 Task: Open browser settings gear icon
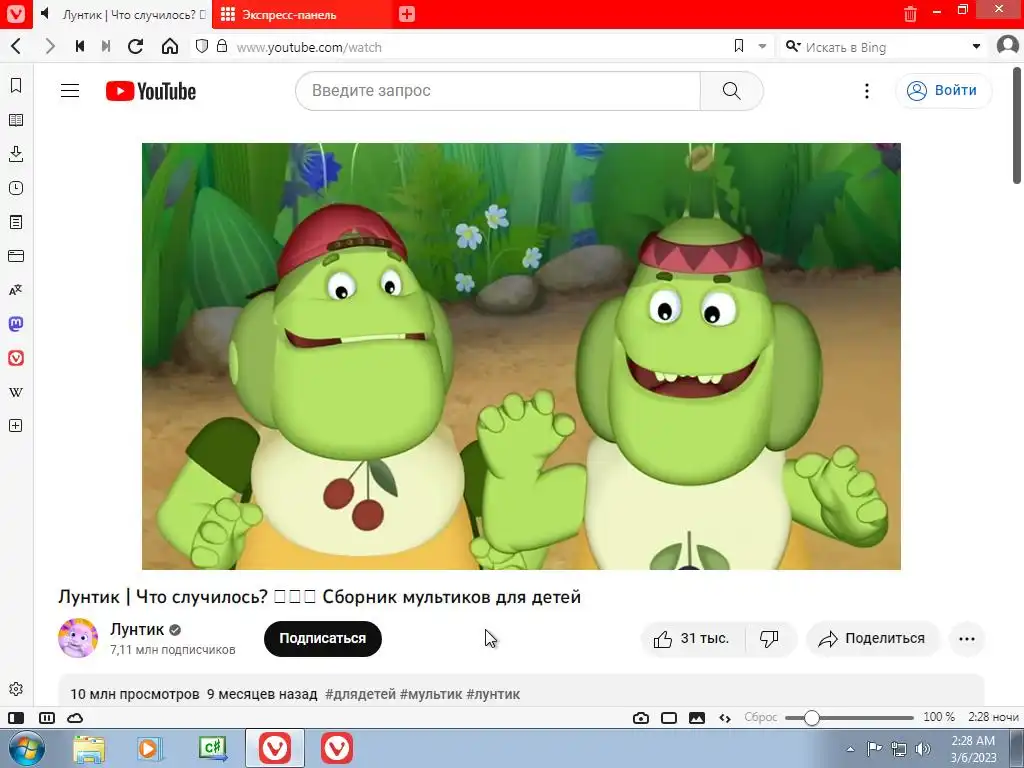click(x=16, y=689)
